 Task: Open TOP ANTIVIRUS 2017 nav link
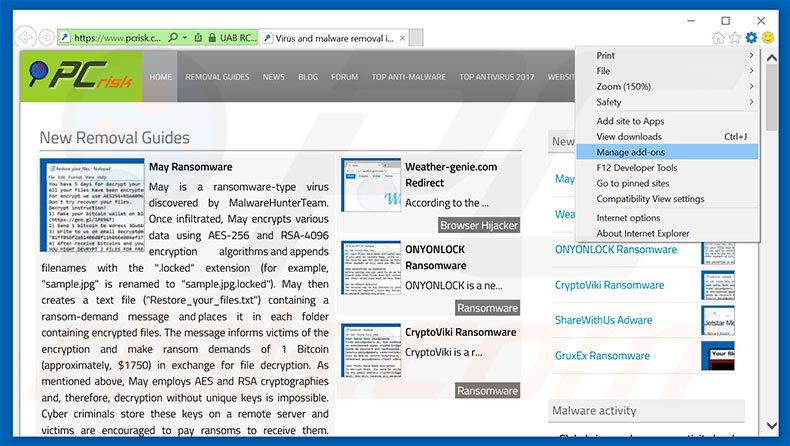pos(497,77)
